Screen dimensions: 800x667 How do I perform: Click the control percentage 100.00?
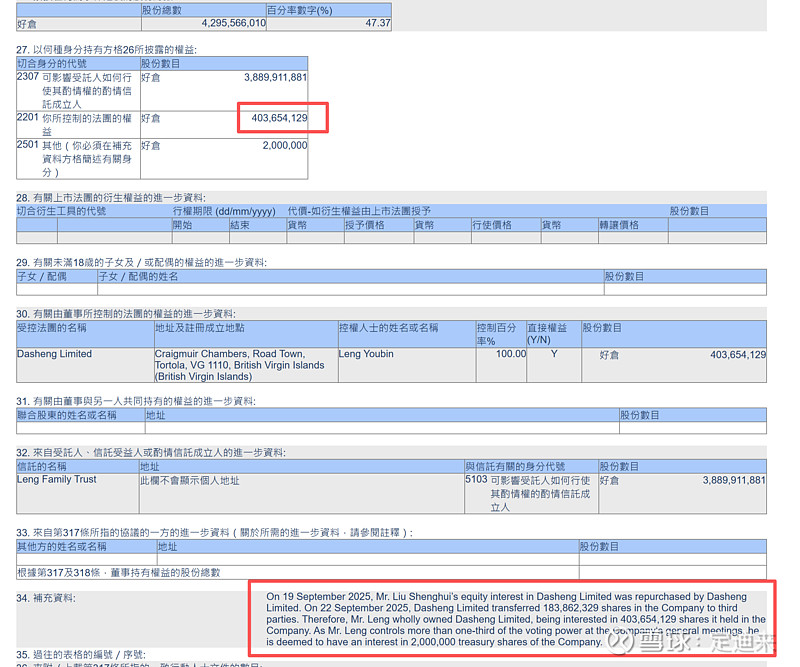coord(511,354)
